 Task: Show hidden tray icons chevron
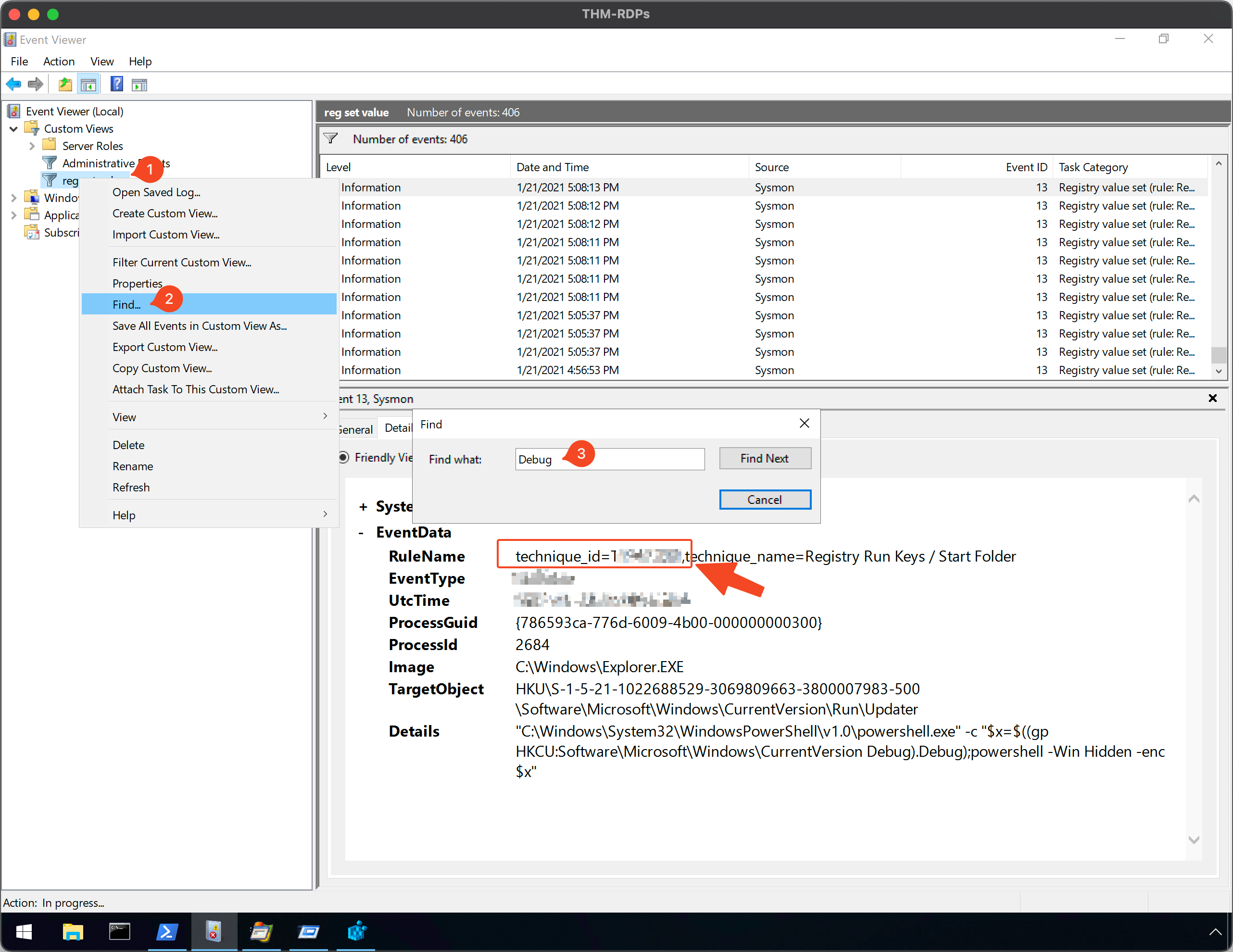point(1215,932)
